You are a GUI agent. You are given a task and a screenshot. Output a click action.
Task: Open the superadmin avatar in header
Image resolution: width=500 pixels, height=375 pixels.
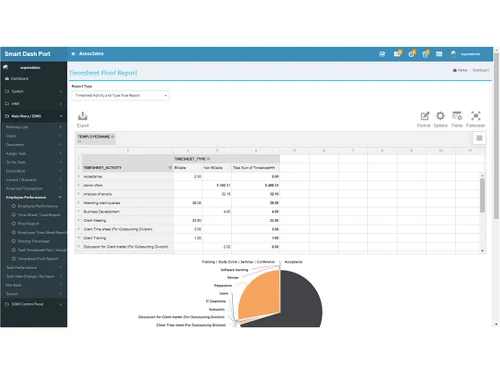pyautogui.click(x=453, y=54)
